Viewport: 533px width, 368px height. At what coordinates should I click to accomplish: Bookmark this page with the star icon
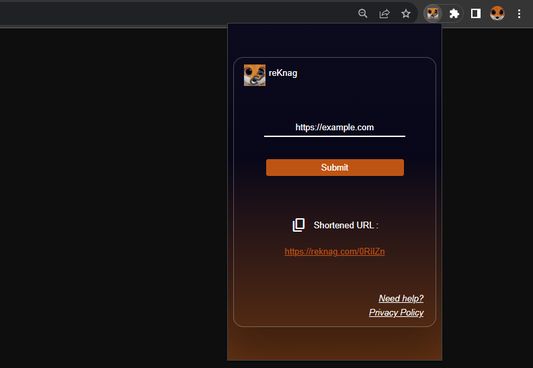(406, 14)
